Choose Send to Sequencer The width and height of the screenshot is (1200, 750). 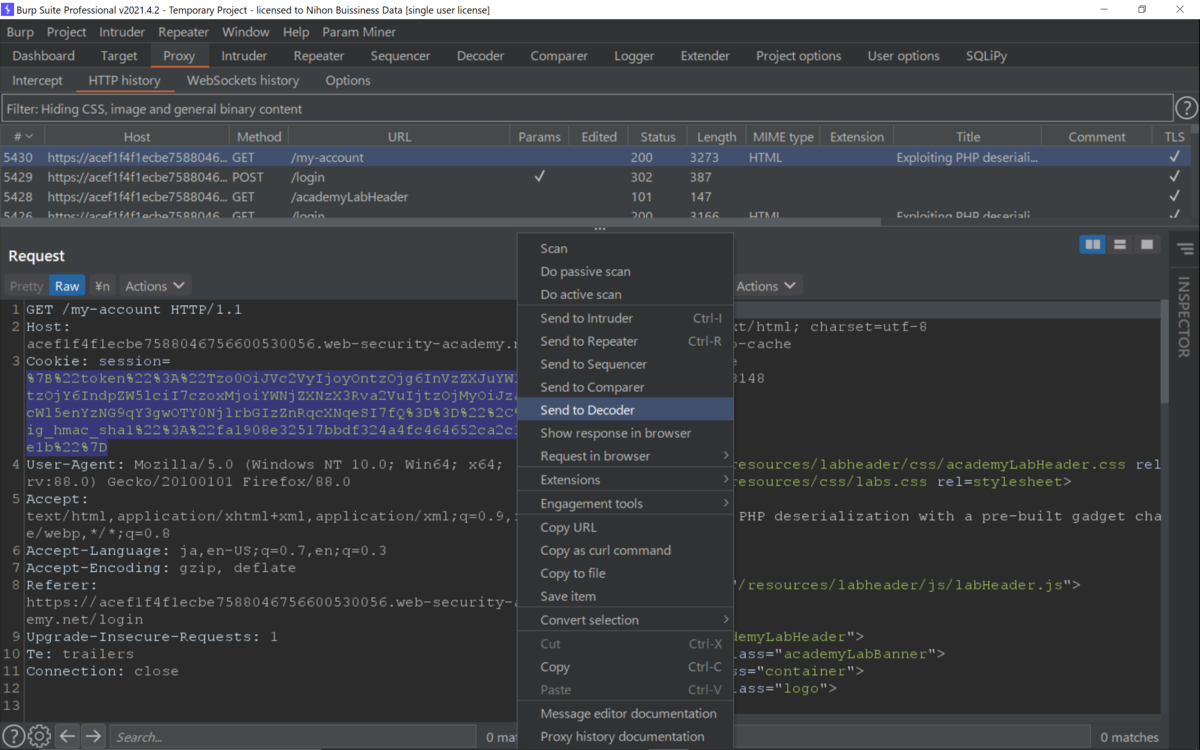625,364
